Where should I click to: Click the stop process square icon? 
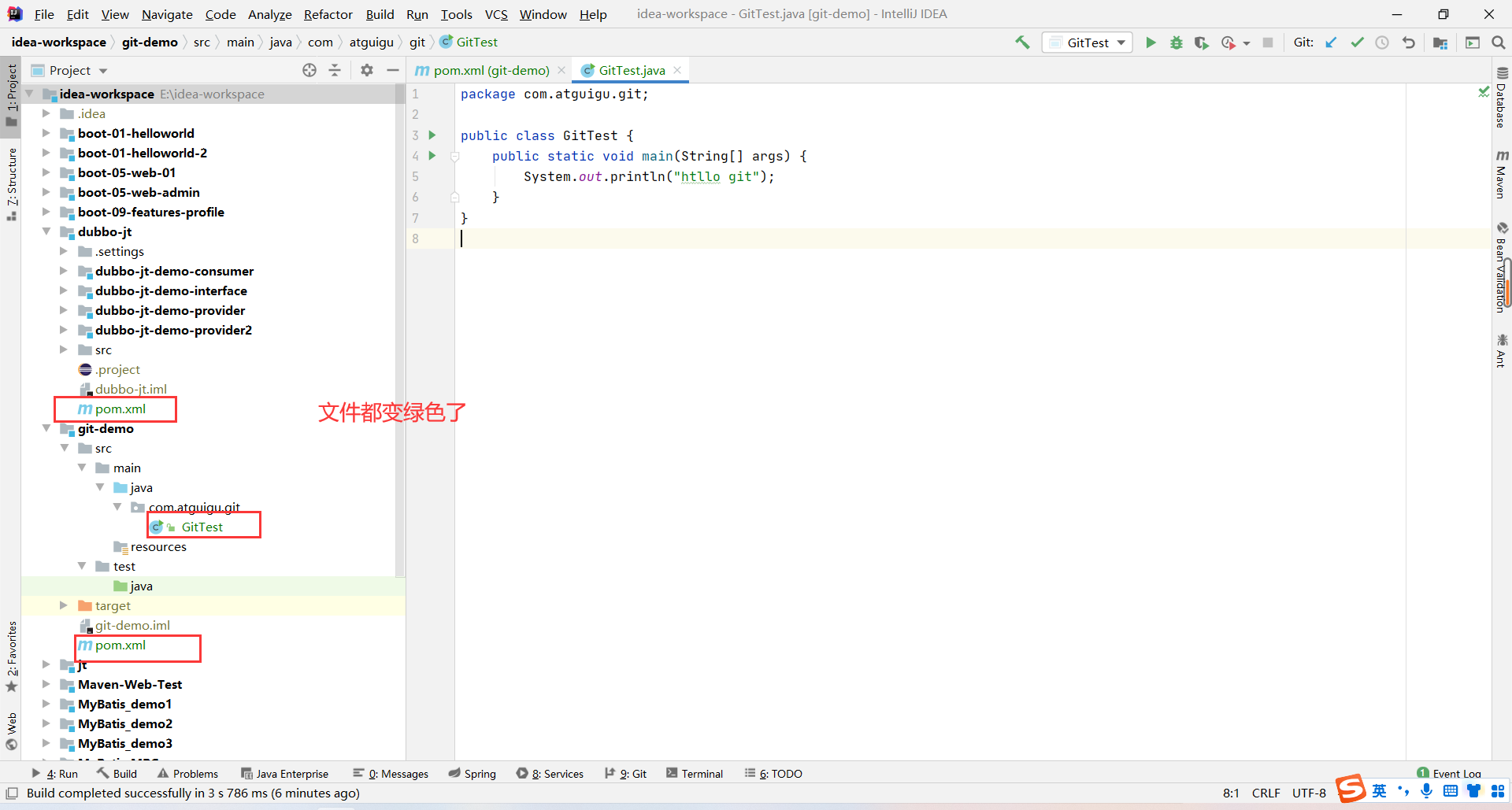pyautogui.click(x=1268, y=43)
